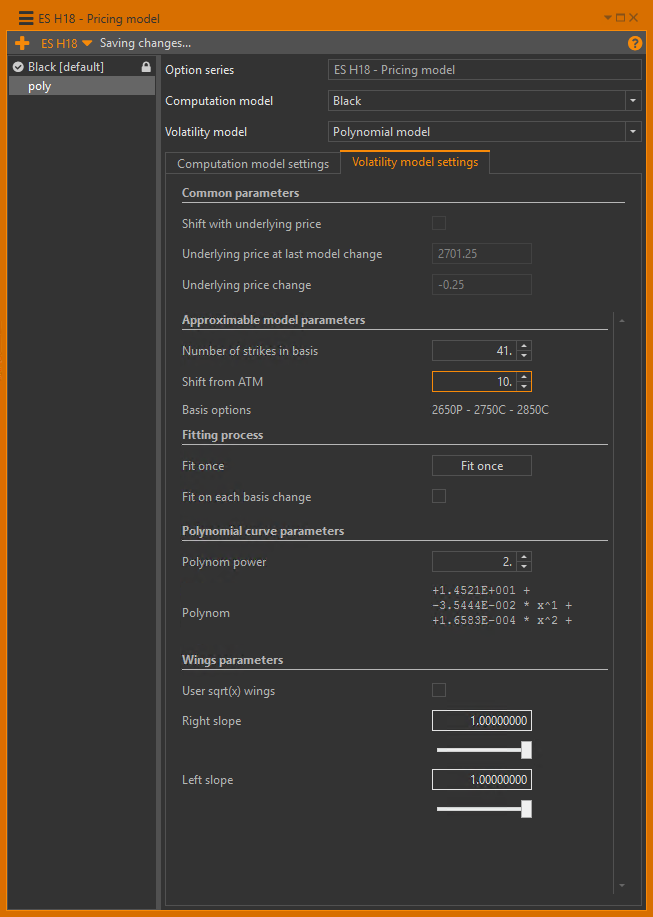
Task: Click the Option series name field
Action: pyautogui.click(x=485, y=70)
